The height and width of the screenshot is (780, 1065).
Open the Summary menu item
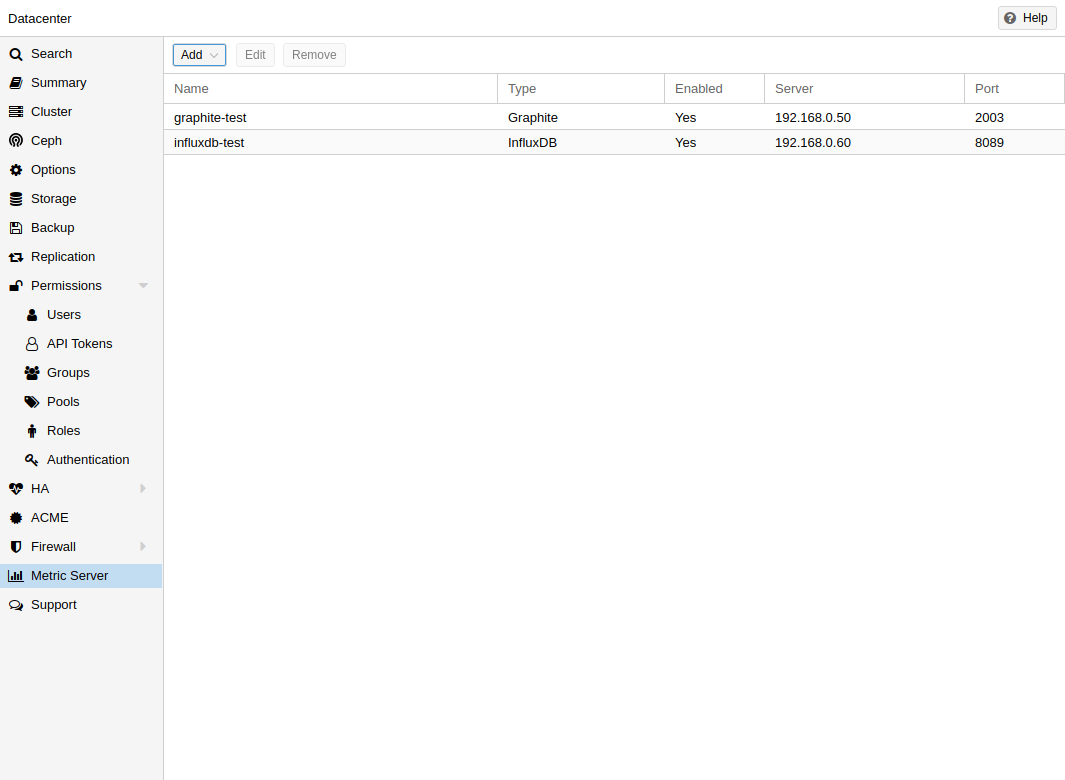[x=58, y=83]
